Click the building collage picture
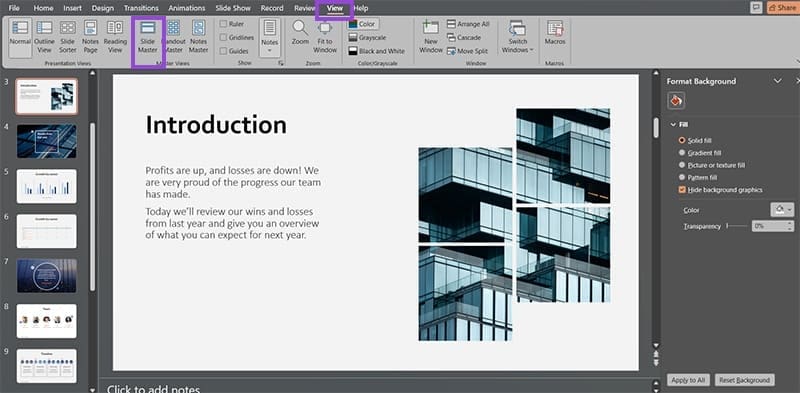 [x=514, y=224]
